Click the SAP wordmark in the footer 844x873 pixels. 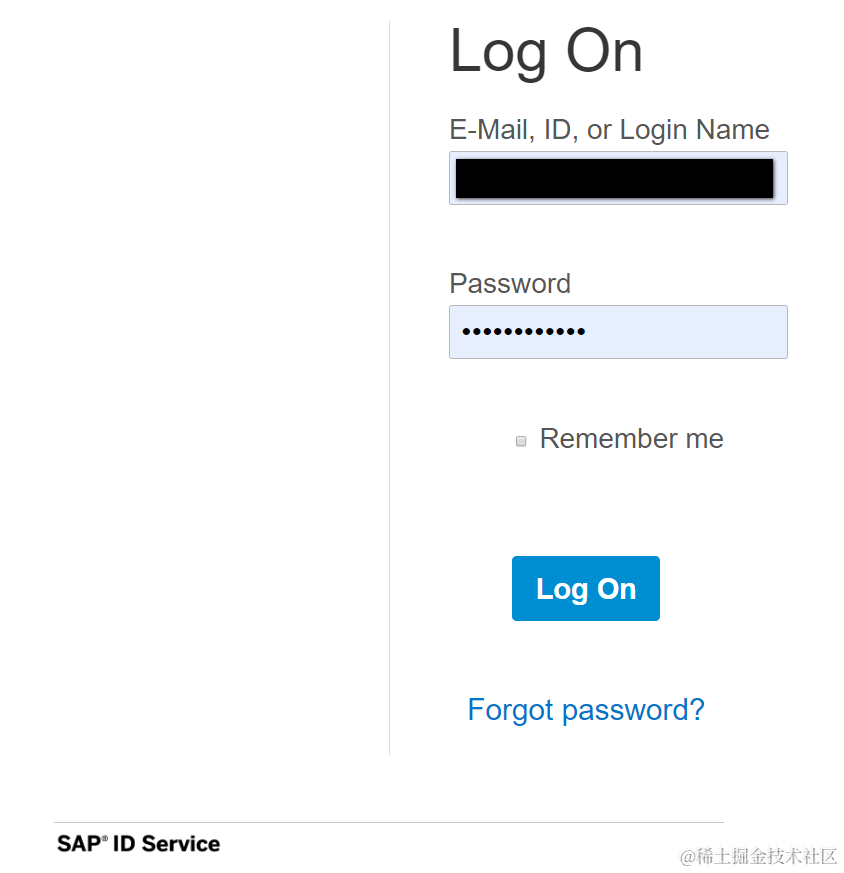click(77, 844)
